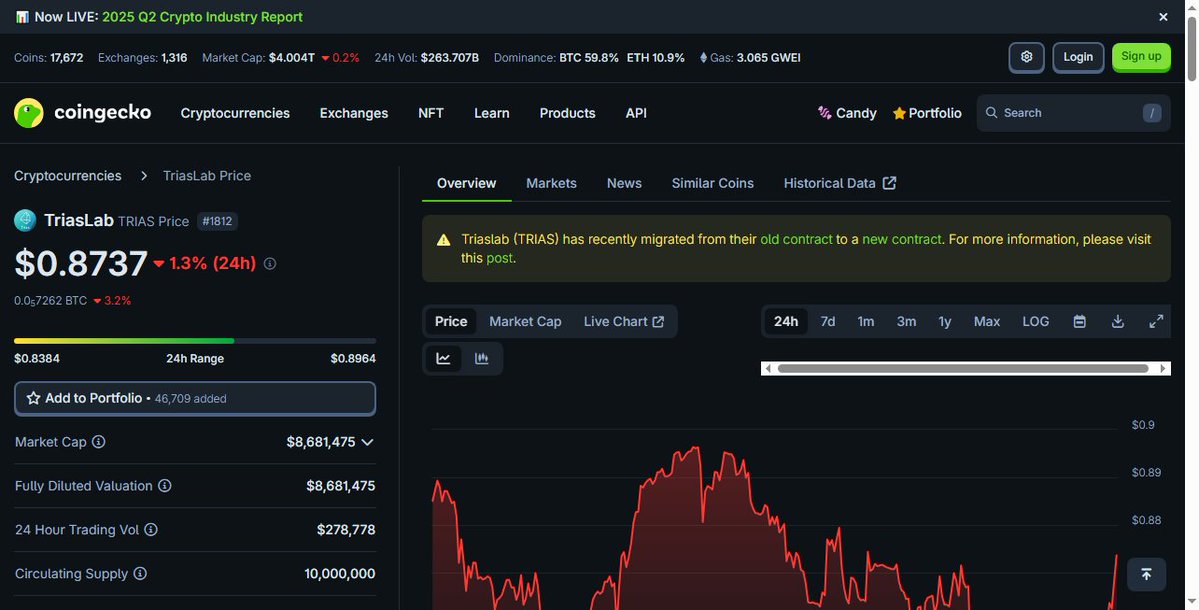The image size is (1199, 610).
Task: Click the TriasLab coin logo
Action: (25, 221)
